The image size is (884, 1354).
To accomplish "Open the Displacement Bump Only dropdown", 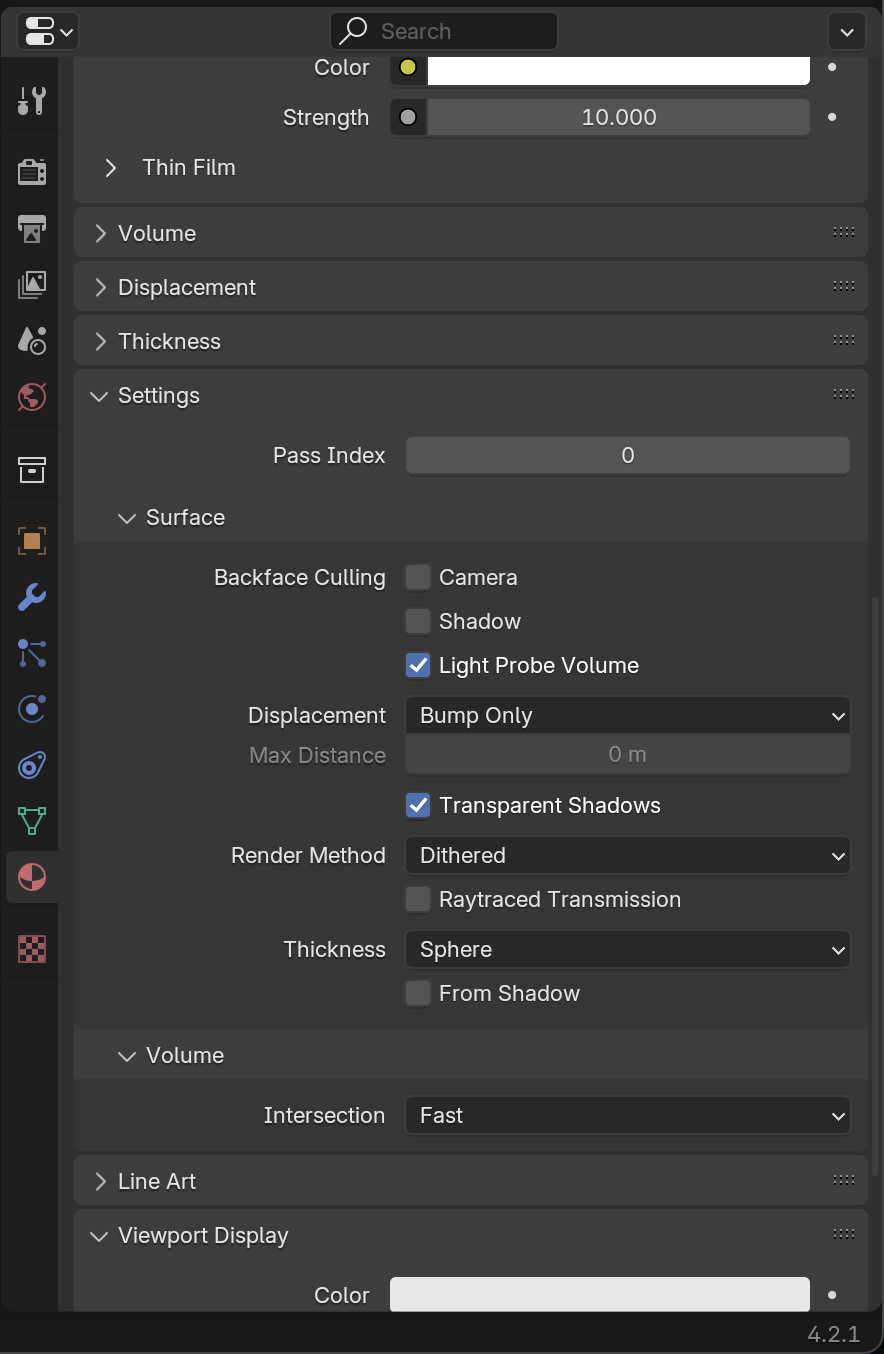I will tap(627, 716).
